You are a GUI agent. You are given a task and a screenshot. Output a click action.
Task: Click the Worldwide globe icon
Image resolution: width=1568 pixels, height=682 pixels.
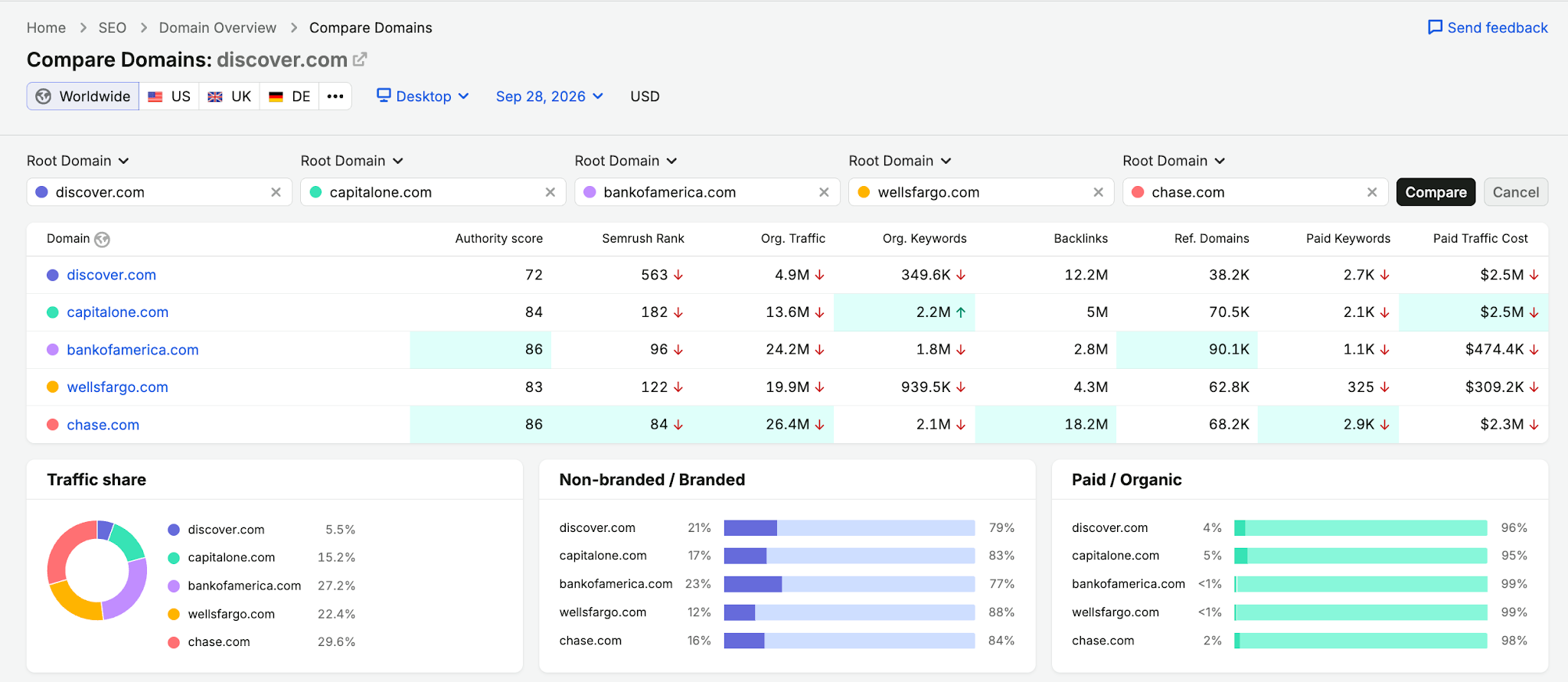click(44, 96)
